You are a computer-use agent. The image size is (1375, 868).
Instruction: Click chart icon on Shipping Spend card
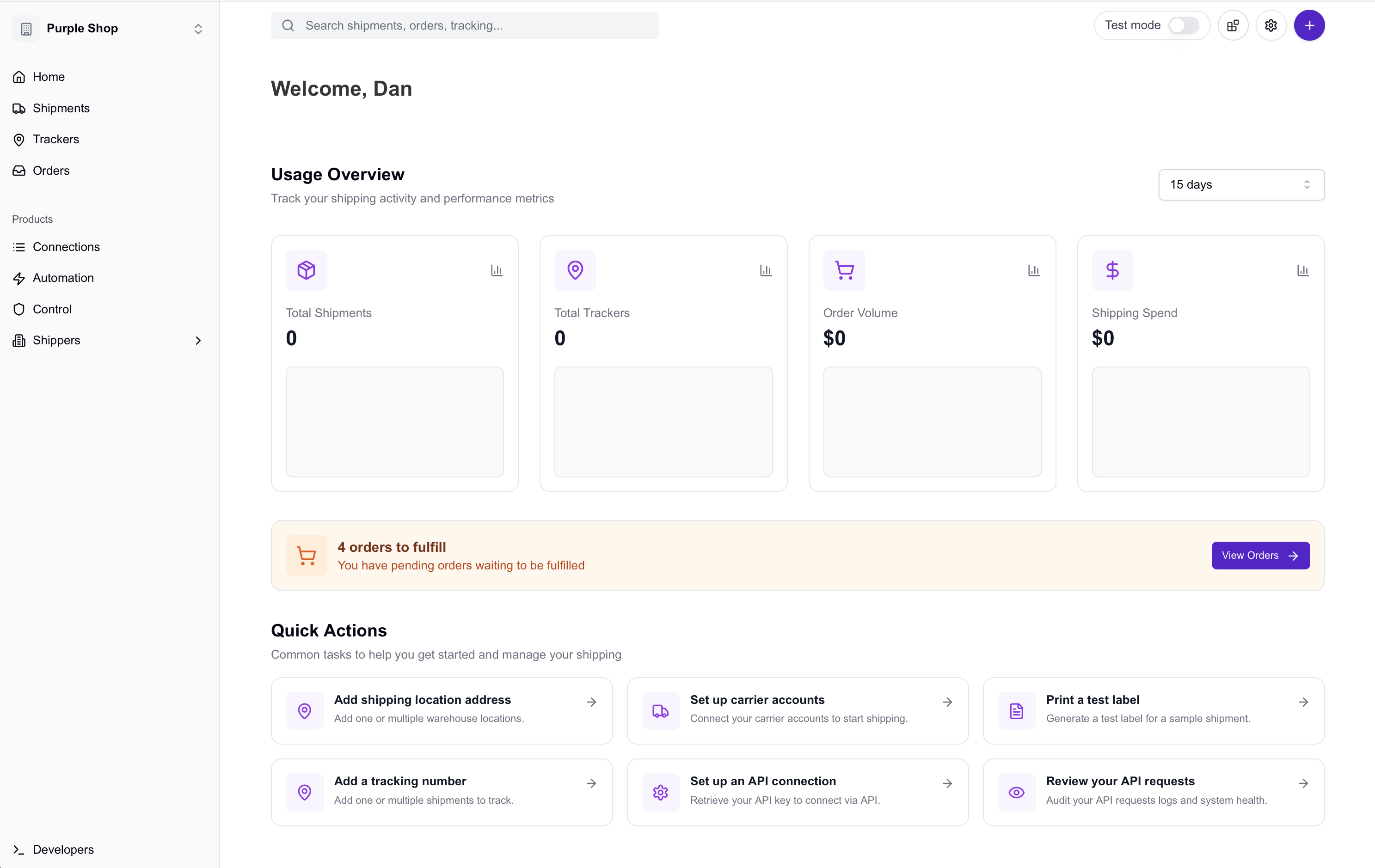(1302, 270)
